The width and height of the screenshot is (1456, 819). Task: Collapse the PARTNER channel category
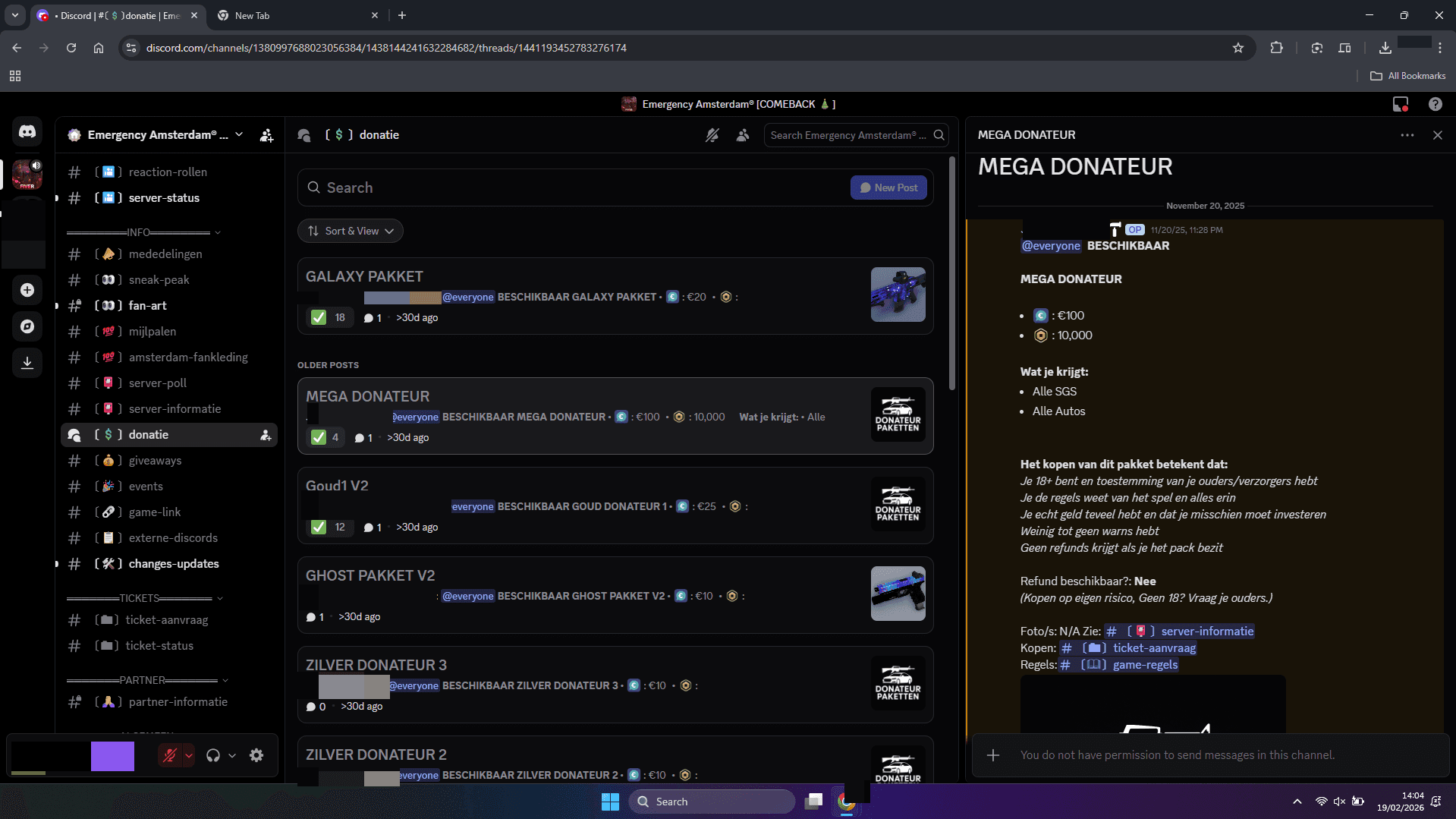pyautogui.click(x=146, y=680)
